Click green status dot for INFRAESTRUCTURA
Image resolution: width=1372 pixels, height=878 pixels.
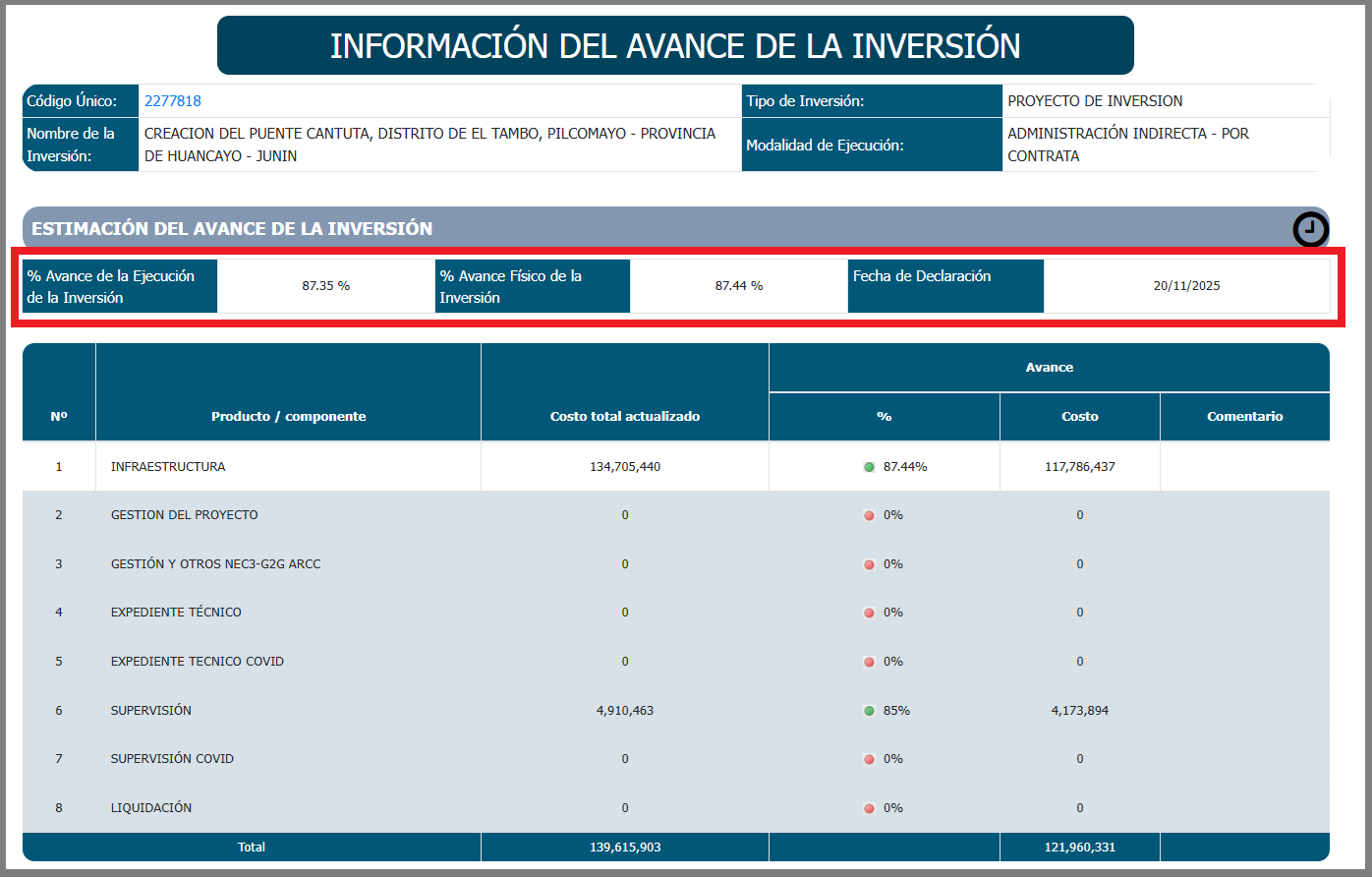pyautogui.click(x=869, y=467)
